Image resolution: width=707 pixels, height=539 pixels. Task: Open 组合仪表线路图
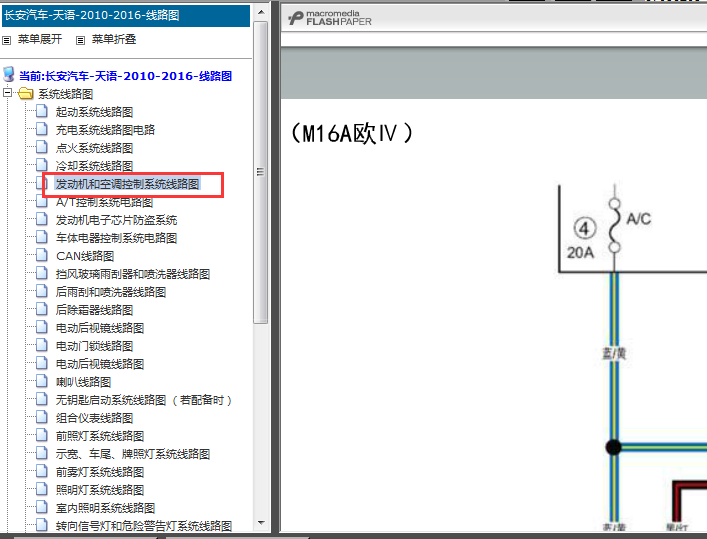[94, 418]
